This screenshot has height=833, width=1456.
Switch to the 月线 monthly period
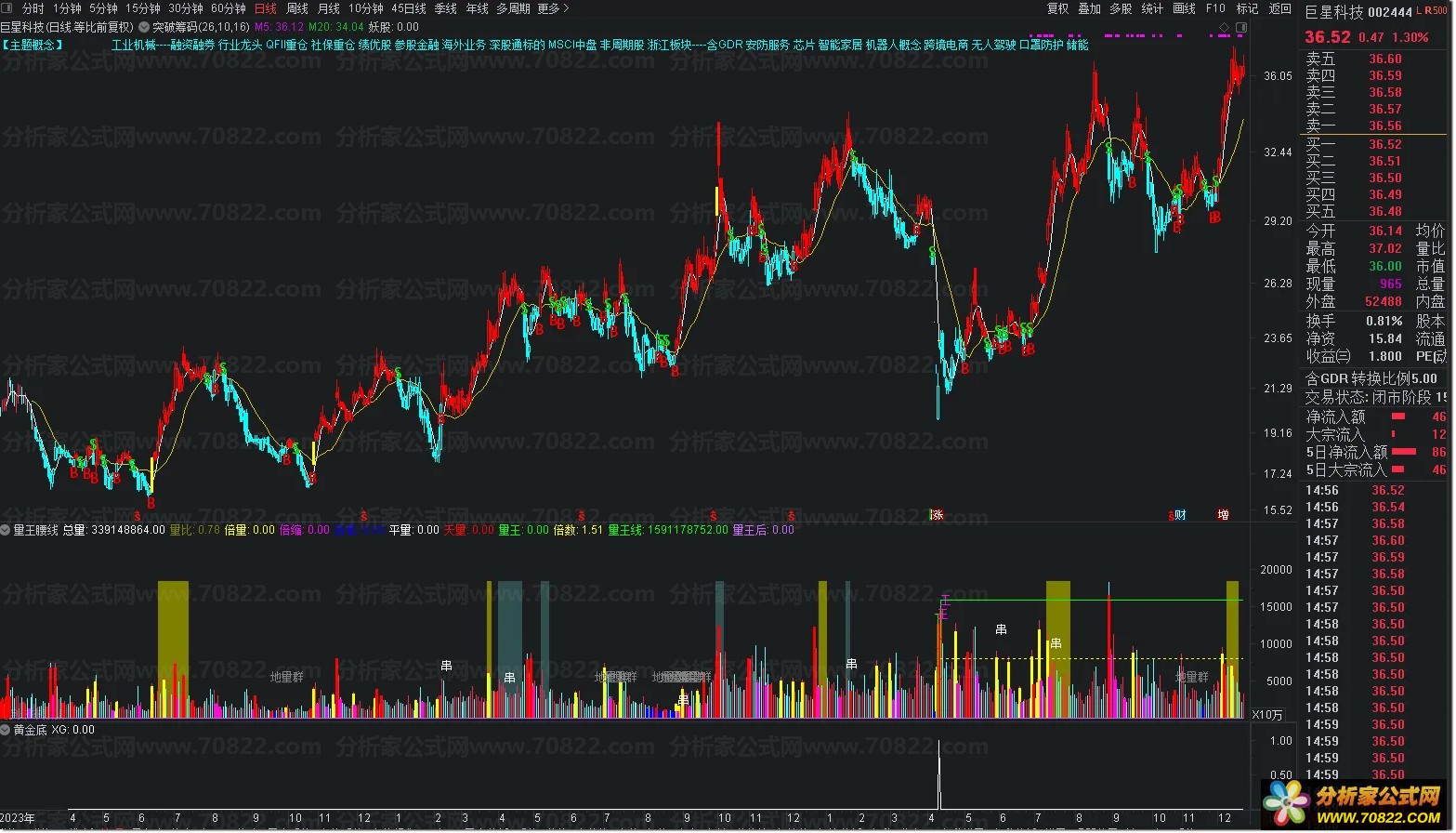[x=329, y=8]
